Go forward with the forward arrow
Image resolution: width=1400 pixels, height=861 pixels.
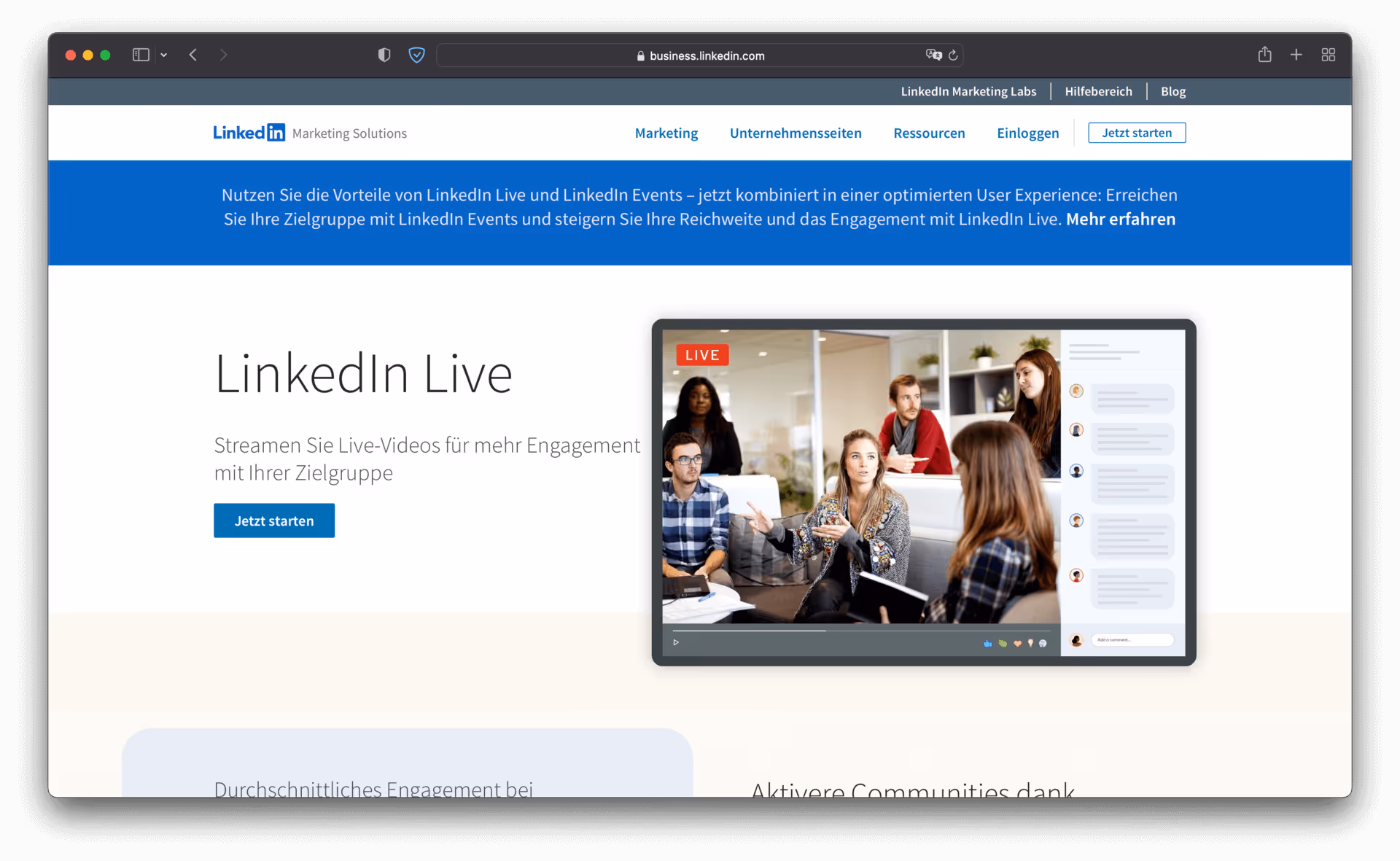click(x=223, y=55)
